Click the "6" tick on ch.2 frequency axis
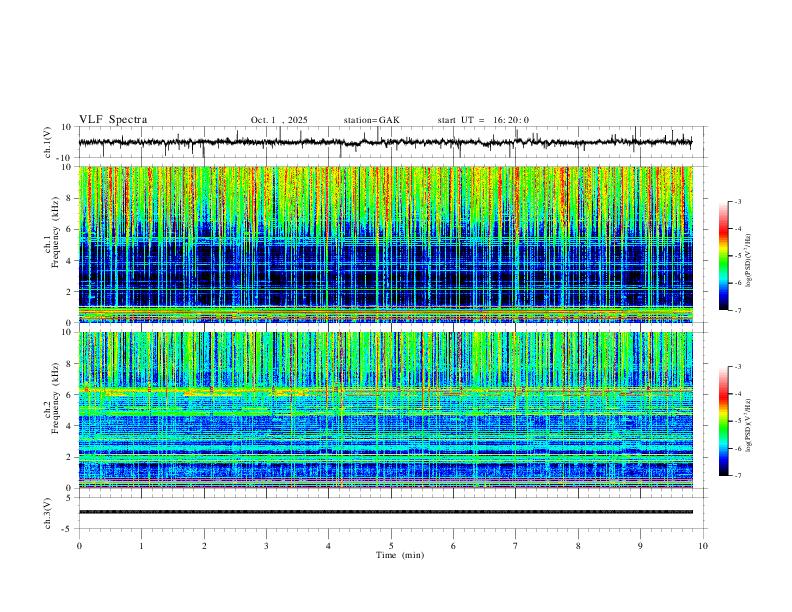 [70, 395]
